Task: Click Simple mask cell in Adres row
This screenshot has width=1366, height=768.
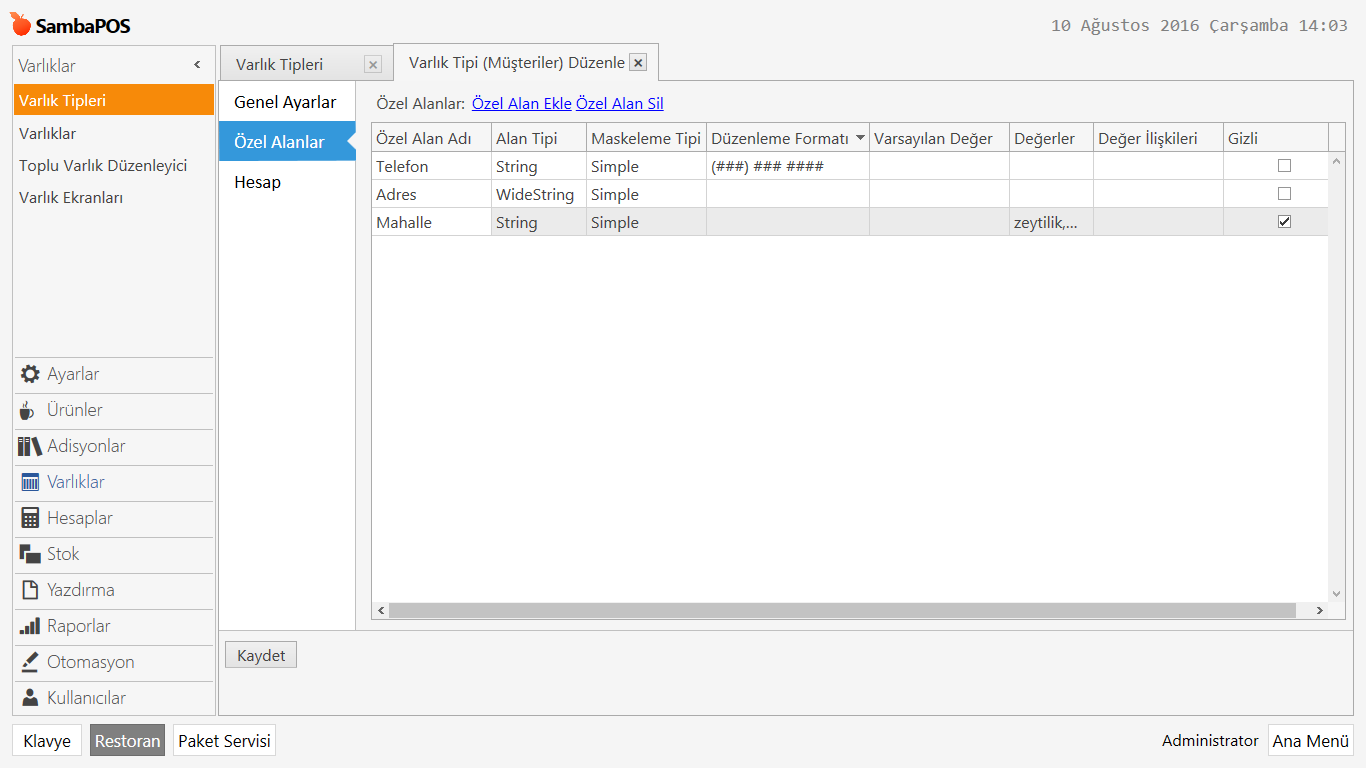Action: 646,194
